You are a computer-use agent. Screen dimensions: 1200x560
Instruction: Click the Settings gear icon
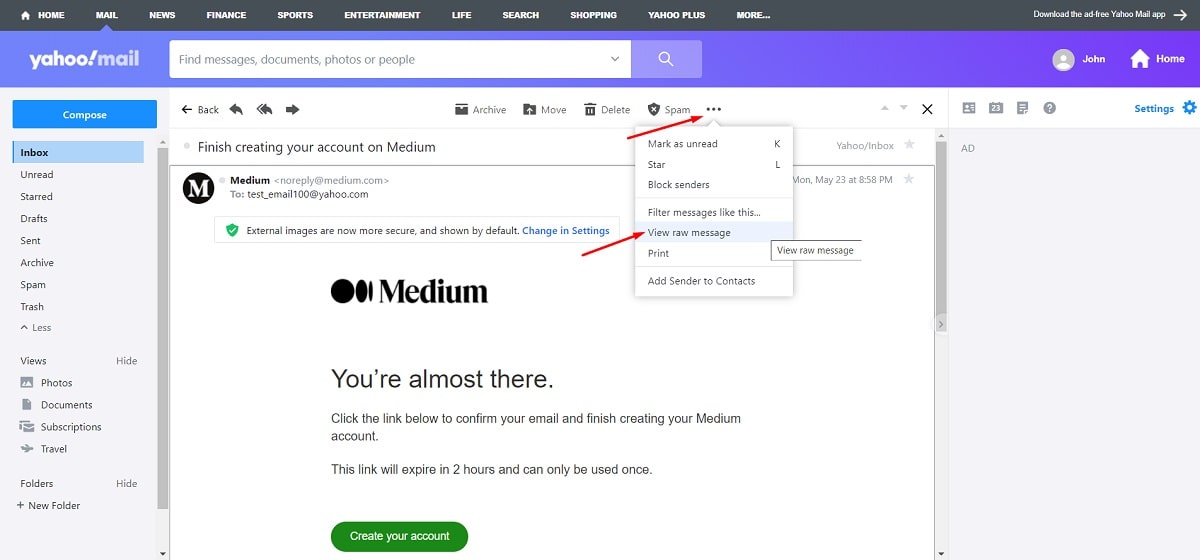[1189, 108]
